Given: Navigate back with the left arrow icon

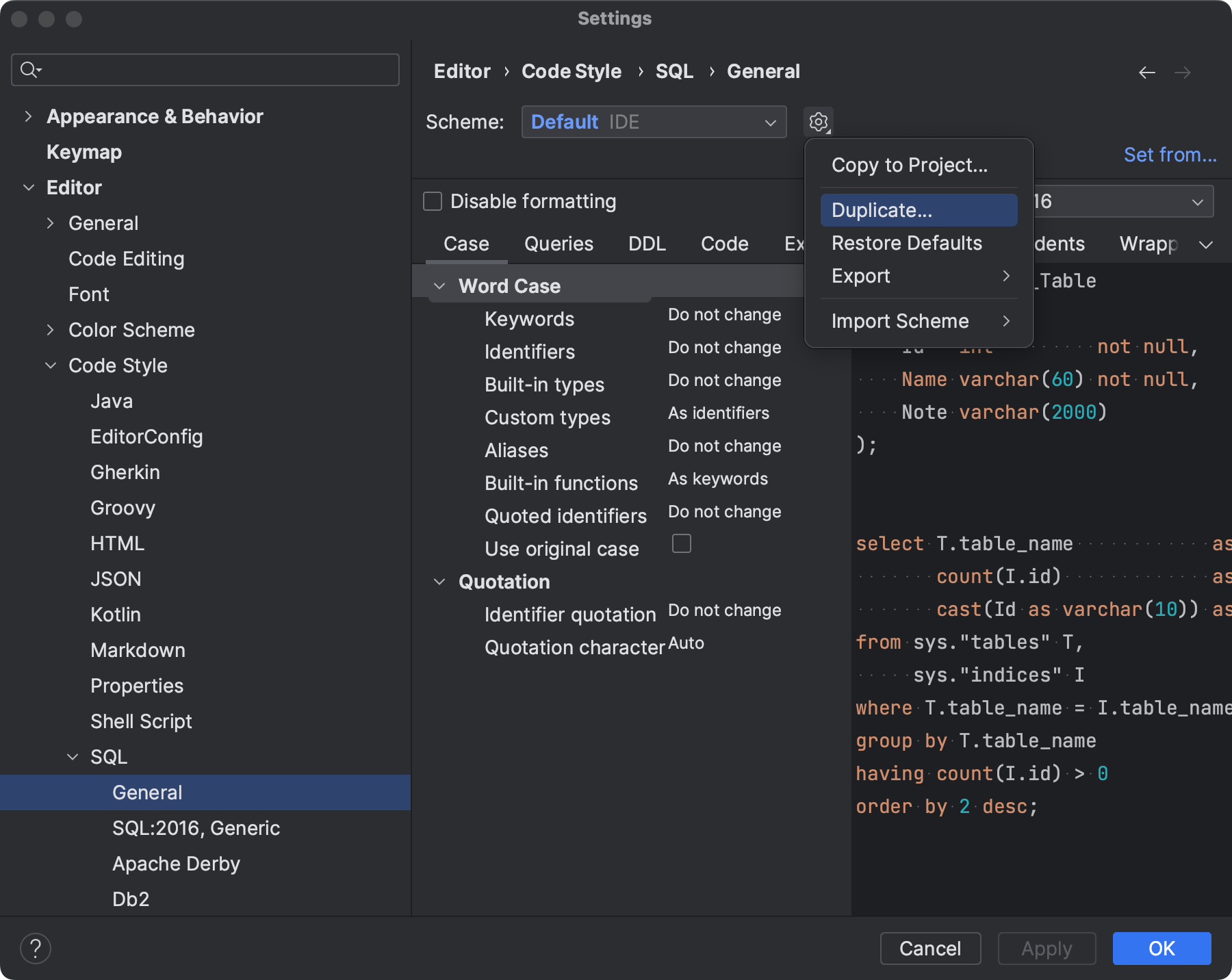Looking at the screenshot, I should [x=1146, y=72].
